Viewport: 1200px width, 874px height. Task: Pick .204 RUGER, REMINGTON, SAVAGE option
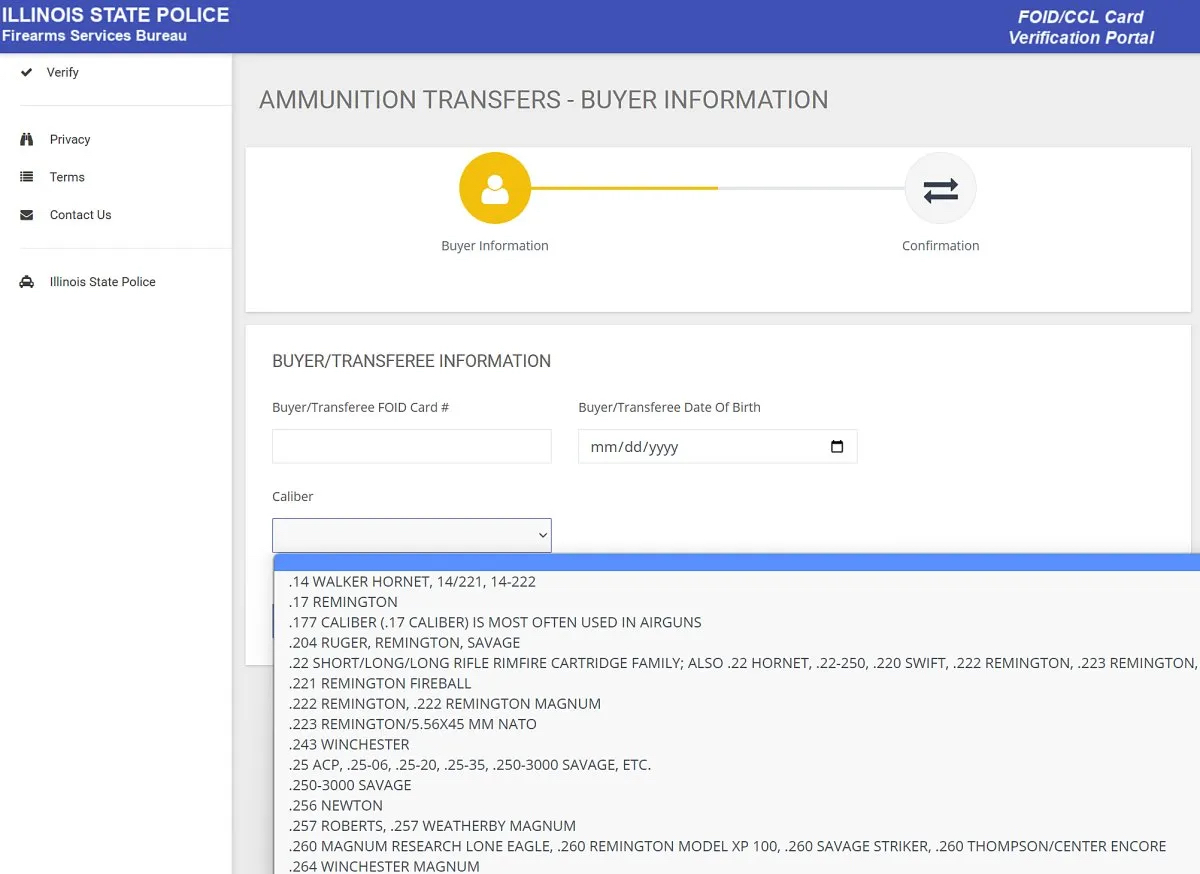click(x=404, y=643)
